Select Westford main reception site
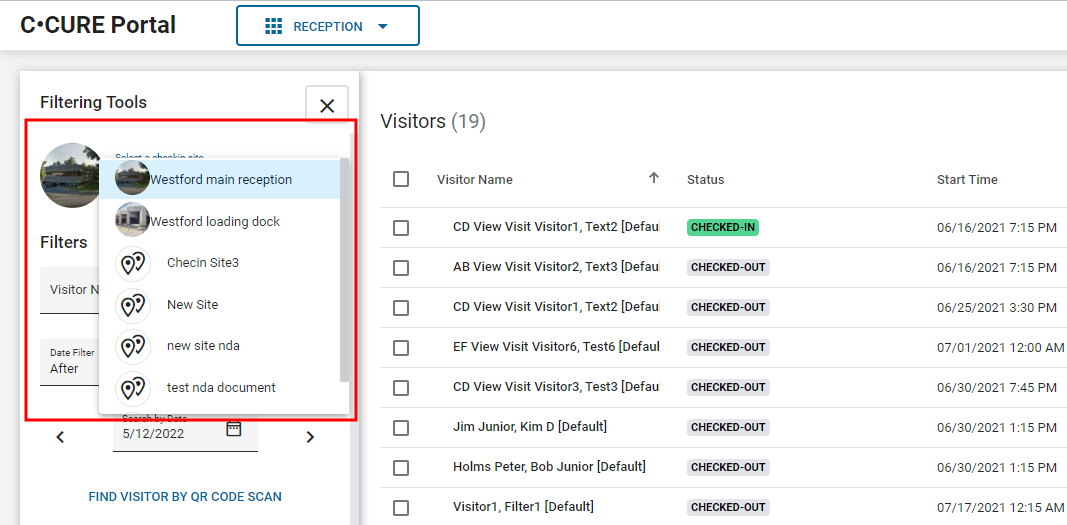1067x525 pixels. pyautogui.click(x=220, y=180)
